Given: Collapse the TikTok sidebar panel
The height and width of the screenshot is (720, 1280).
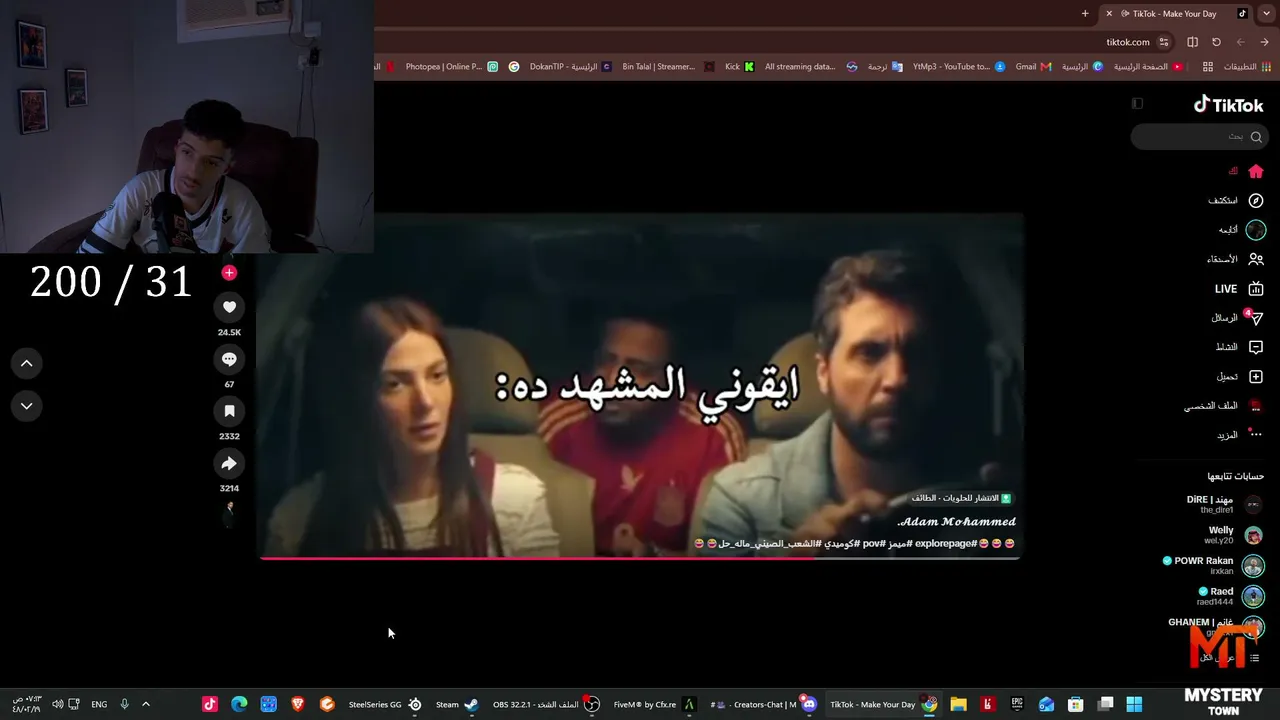Looking at the screenshot, I should [x=1137, y=104].
